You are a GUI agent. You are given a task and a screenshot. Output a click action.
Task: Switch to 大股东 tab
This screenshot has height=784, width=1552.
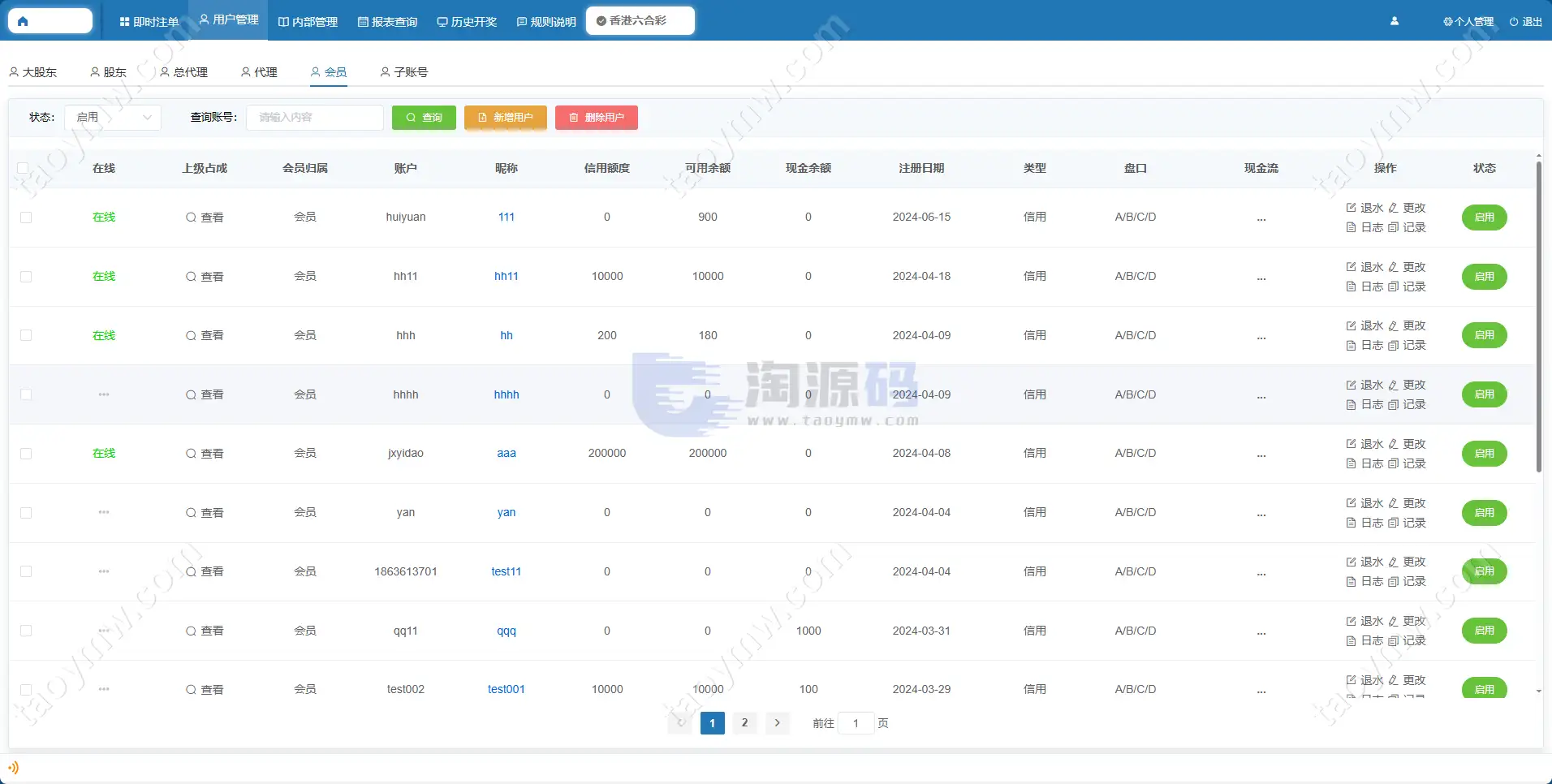pyautogui.click(x=33, y=72)
